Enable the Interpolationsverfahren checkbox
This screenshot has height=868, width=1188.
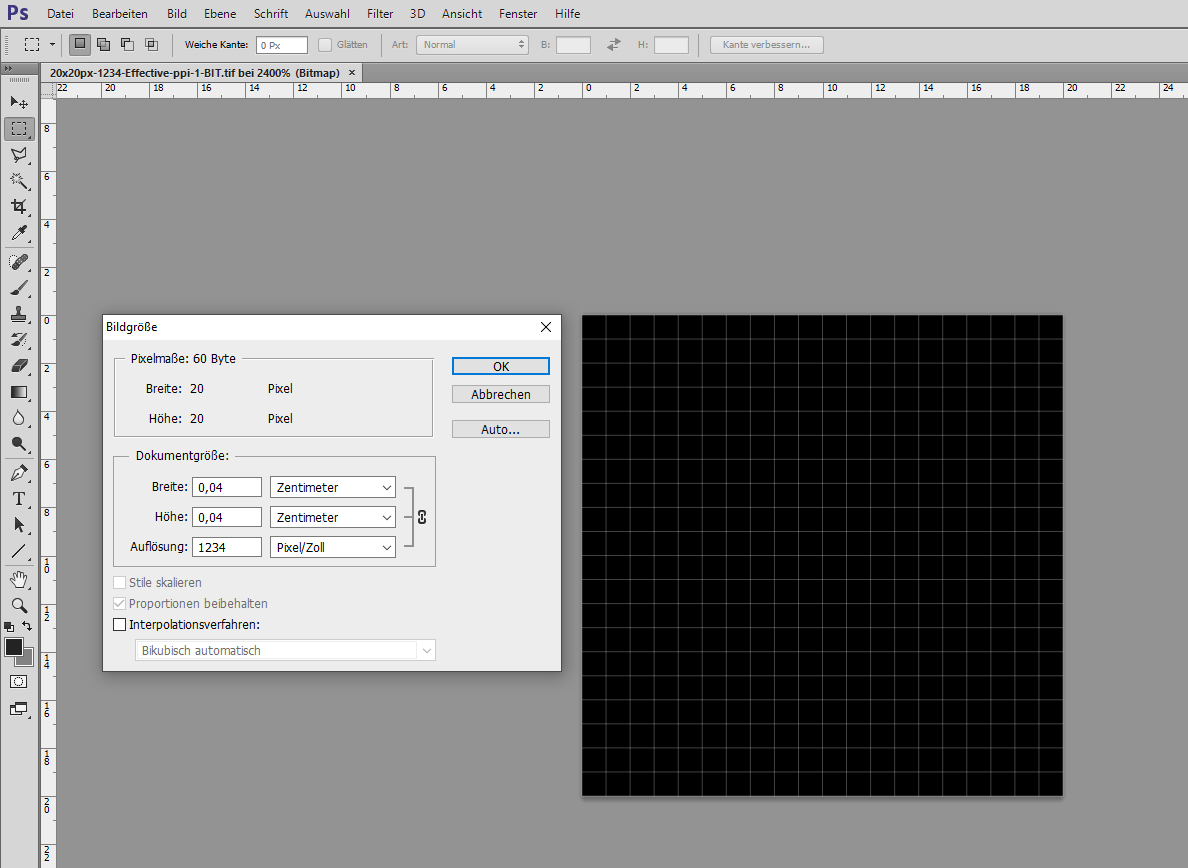120,623
